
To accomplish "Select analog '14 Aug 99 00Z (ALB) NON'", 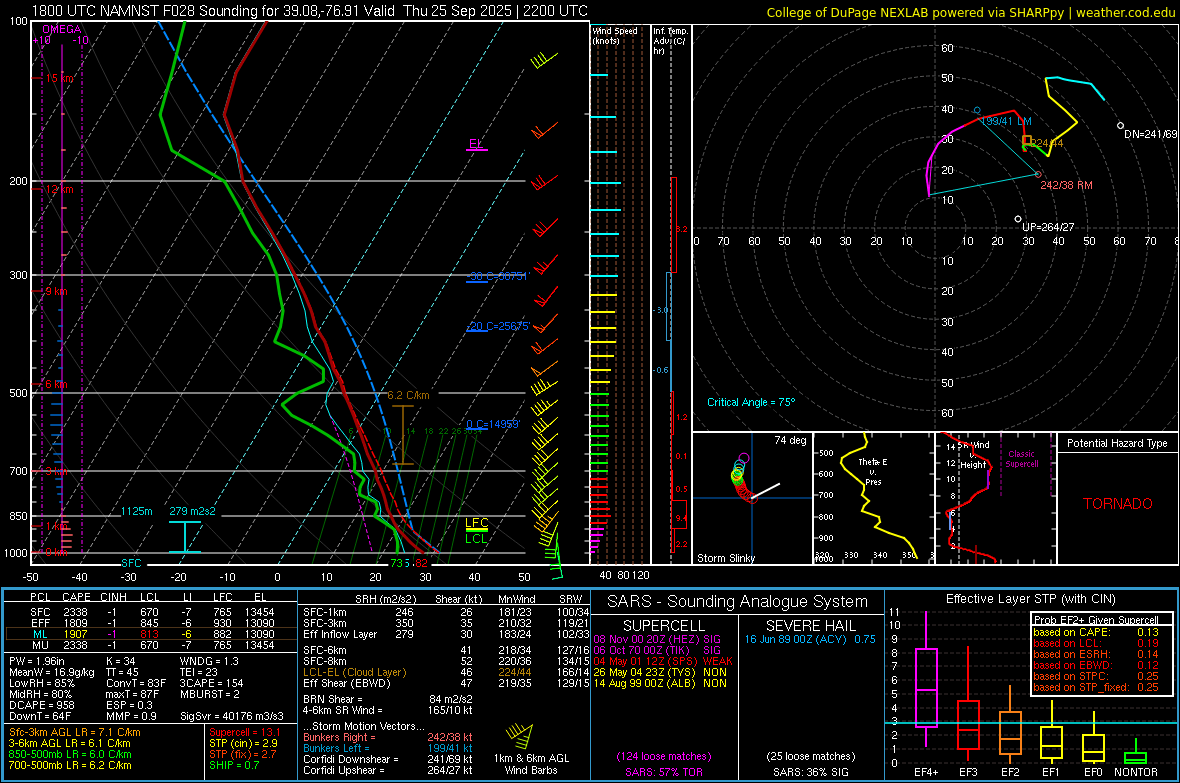I will tap(660, 684).
